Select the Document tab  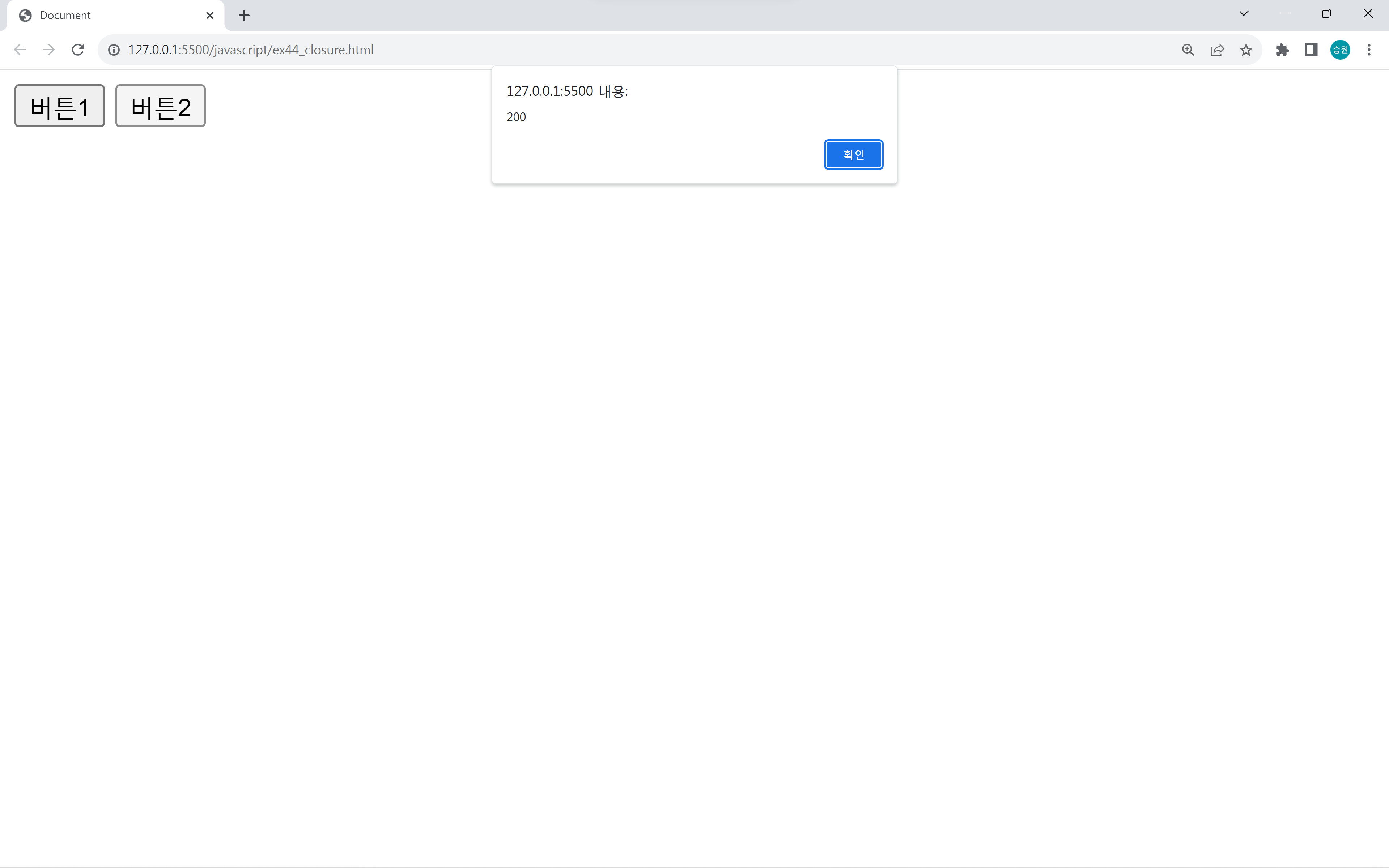coord(103,16)
